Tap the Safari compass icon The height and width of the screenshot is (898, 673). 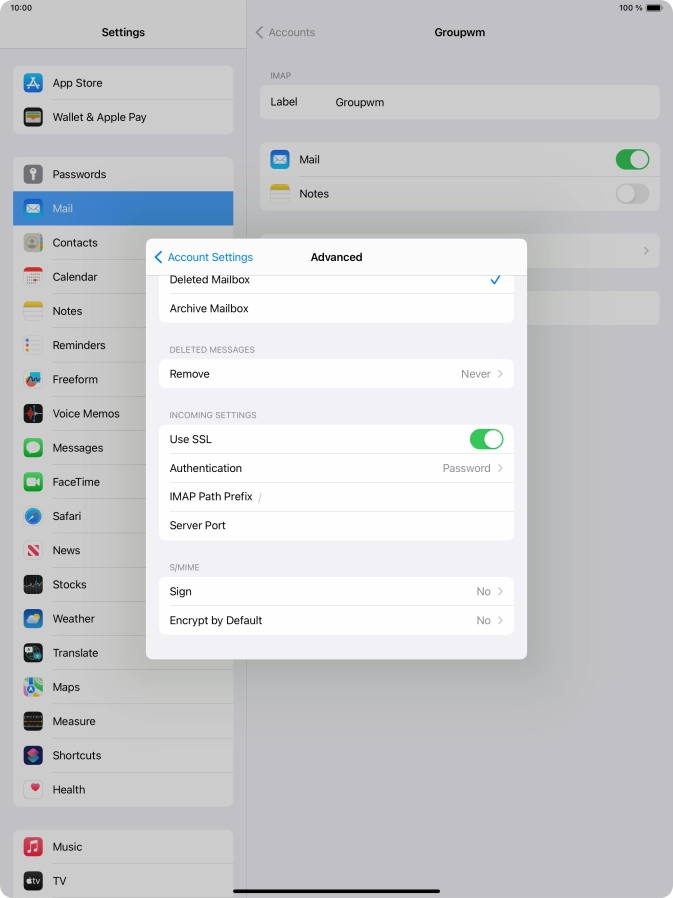(x=34, y=516)
